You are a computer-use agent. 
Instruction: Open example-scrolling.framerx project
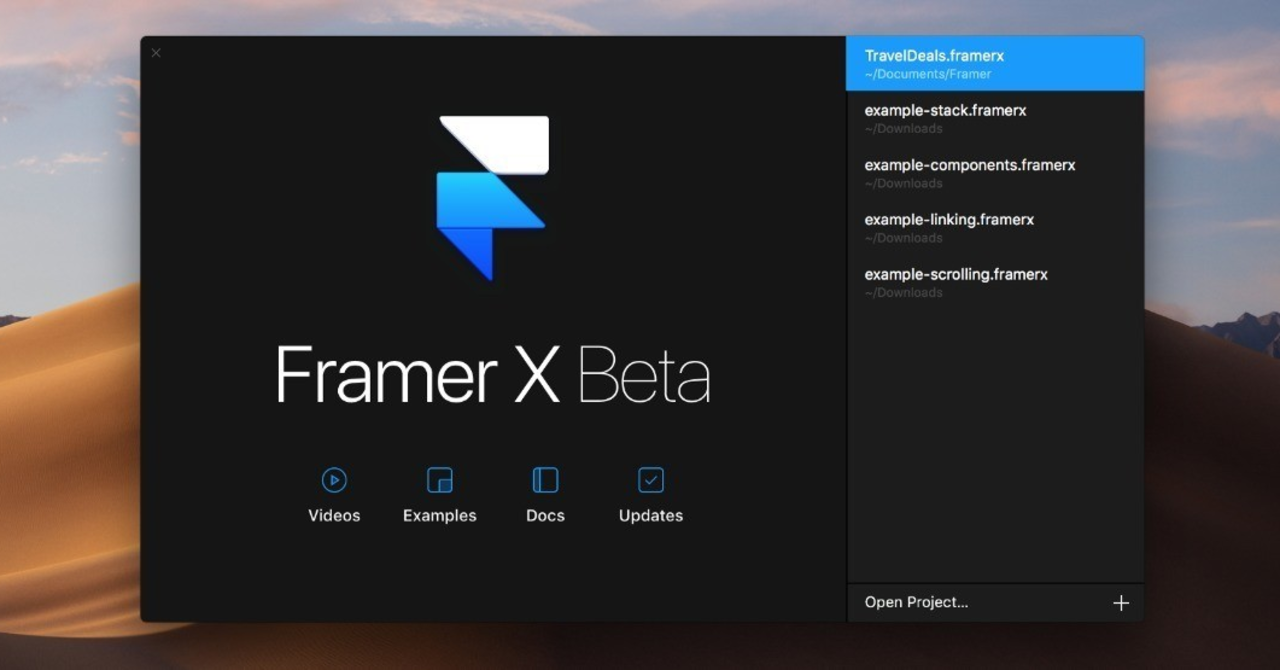coord(995,282)
